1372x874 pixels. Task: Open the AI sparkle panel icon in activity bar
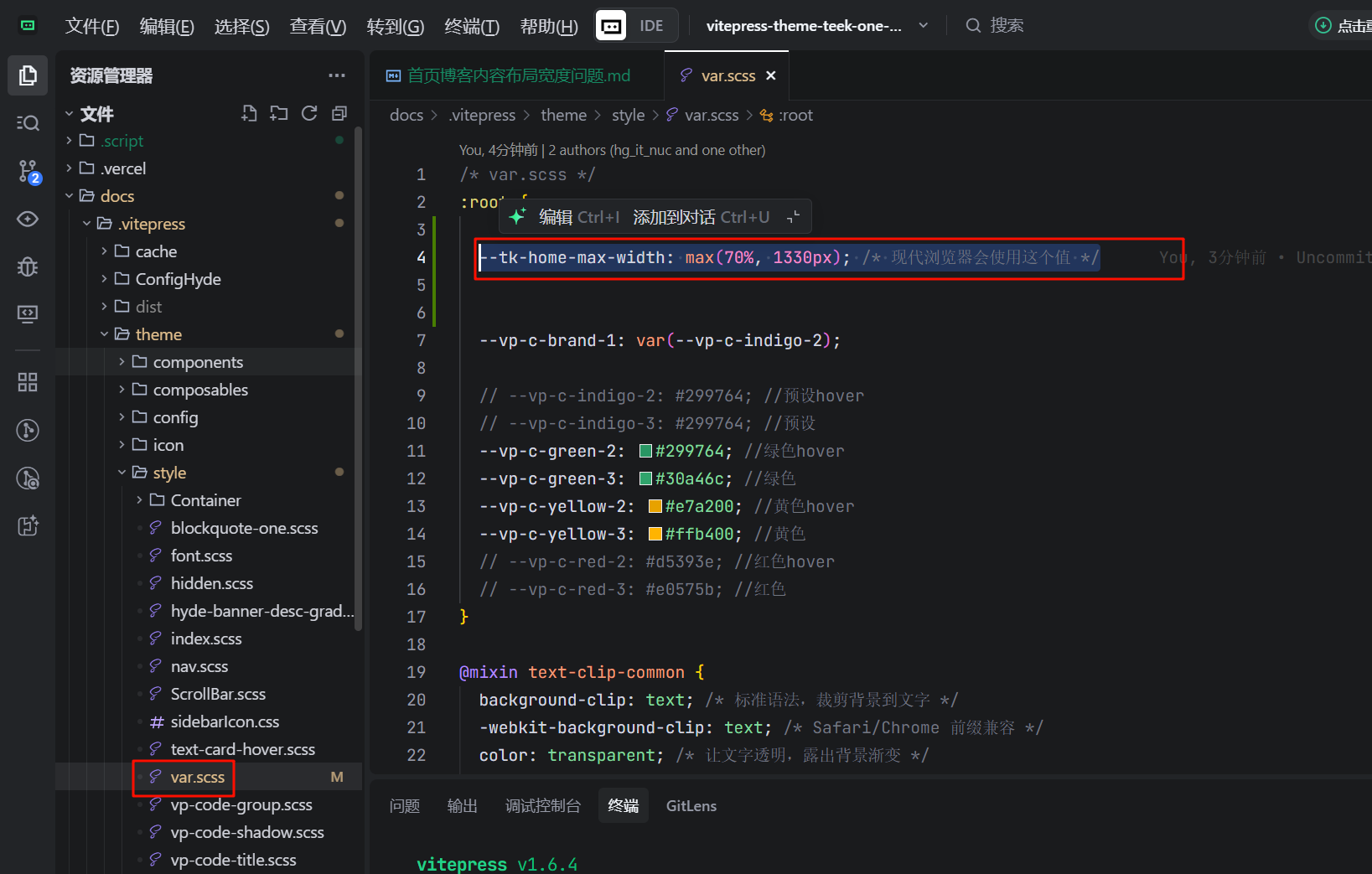tap(28, 526)
